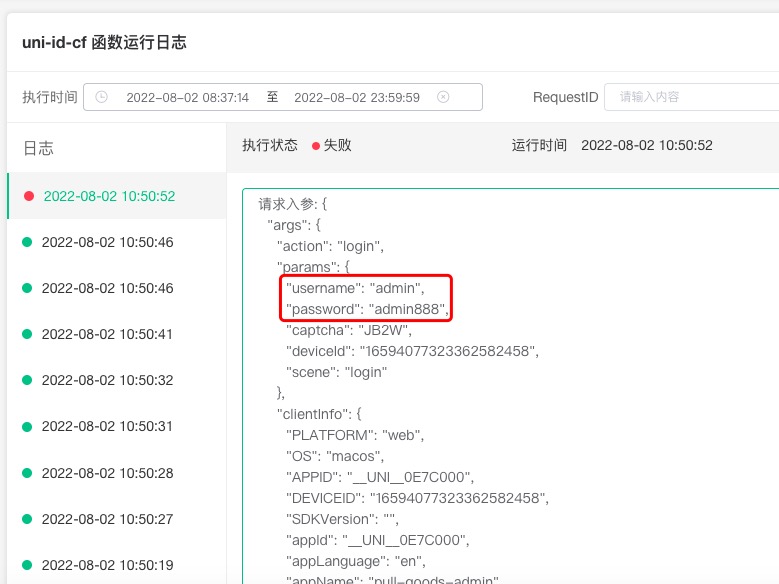This screenshot has height=584, width=779.
Task: Click the run time value 2022-08-02 10:50:52
Action: pyautogui.click(x=646, y=145)
